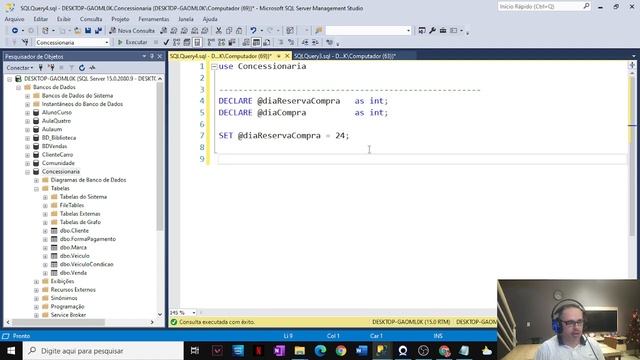Click the Parse (checkmark) icon next to Executar
Image resolution: width=640 pixels, height=360 pixels.
(166, 42)
